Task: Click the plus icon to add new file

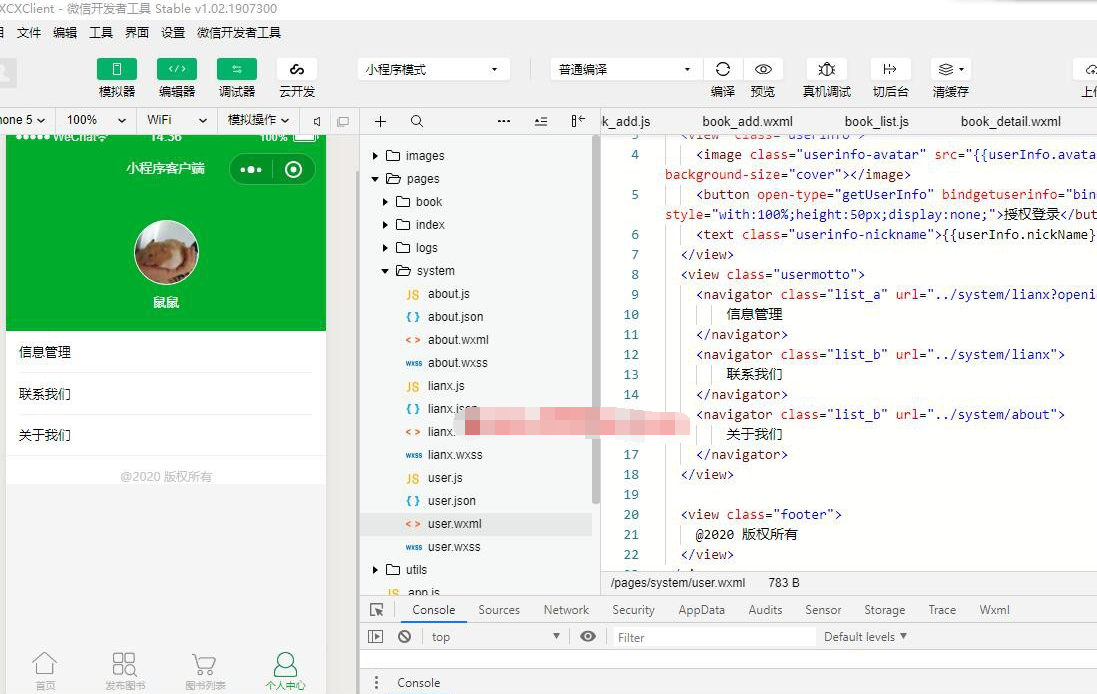Action: click(x=380, y=121)
